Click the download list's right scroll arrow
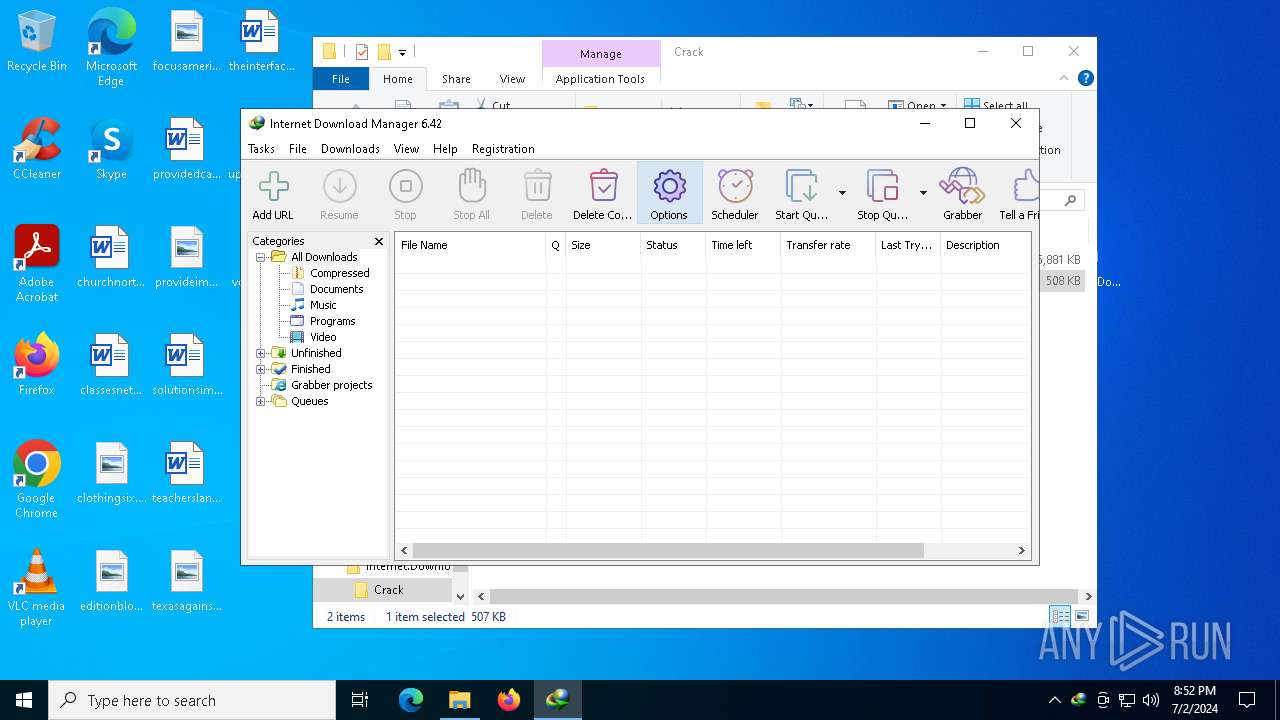This screenshot has width=1280, height=720. tap(1021, 550)
